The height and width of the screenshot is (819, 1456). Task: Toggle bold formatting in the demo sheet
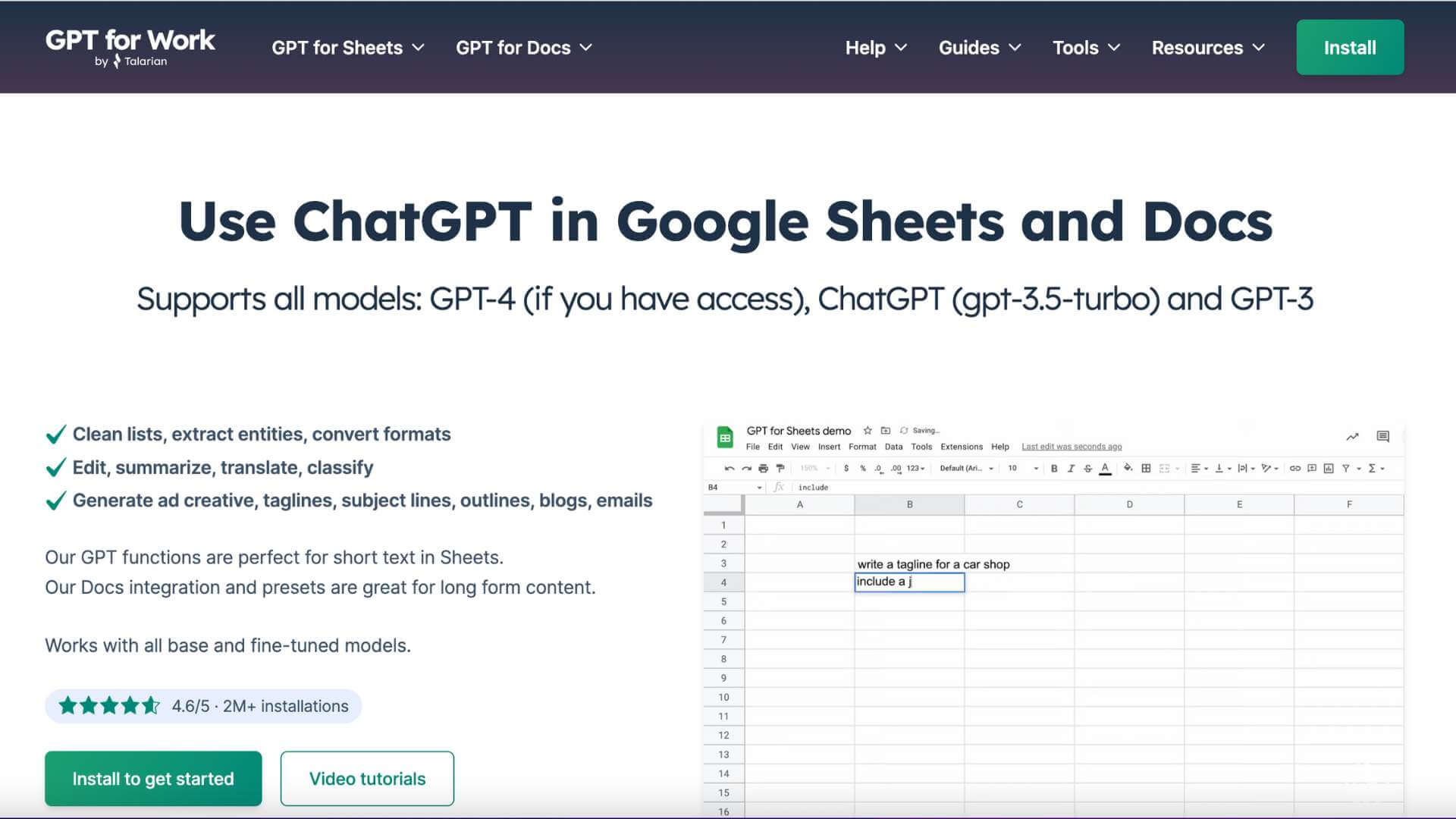click(1053, 469)
